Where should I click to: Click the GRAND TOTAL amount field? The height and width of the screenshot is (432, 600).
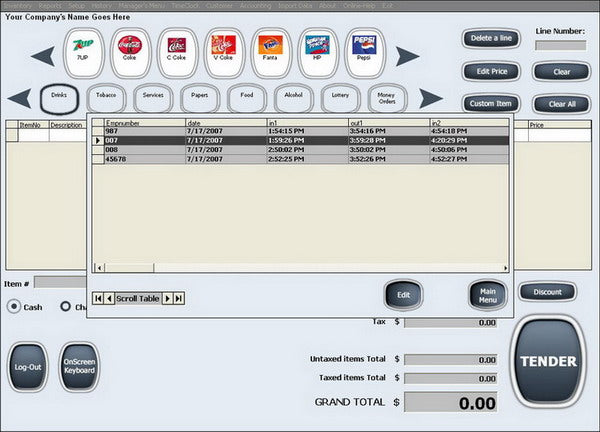pyautogui.click(x=451, y=403)
